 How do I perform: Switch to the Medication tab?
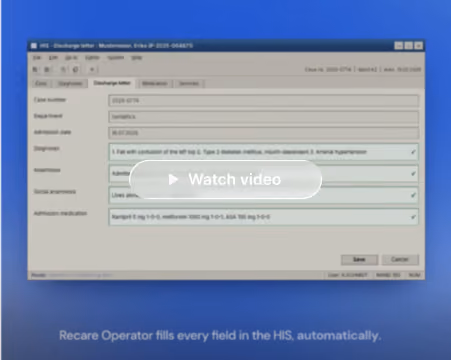coord(155,83)
